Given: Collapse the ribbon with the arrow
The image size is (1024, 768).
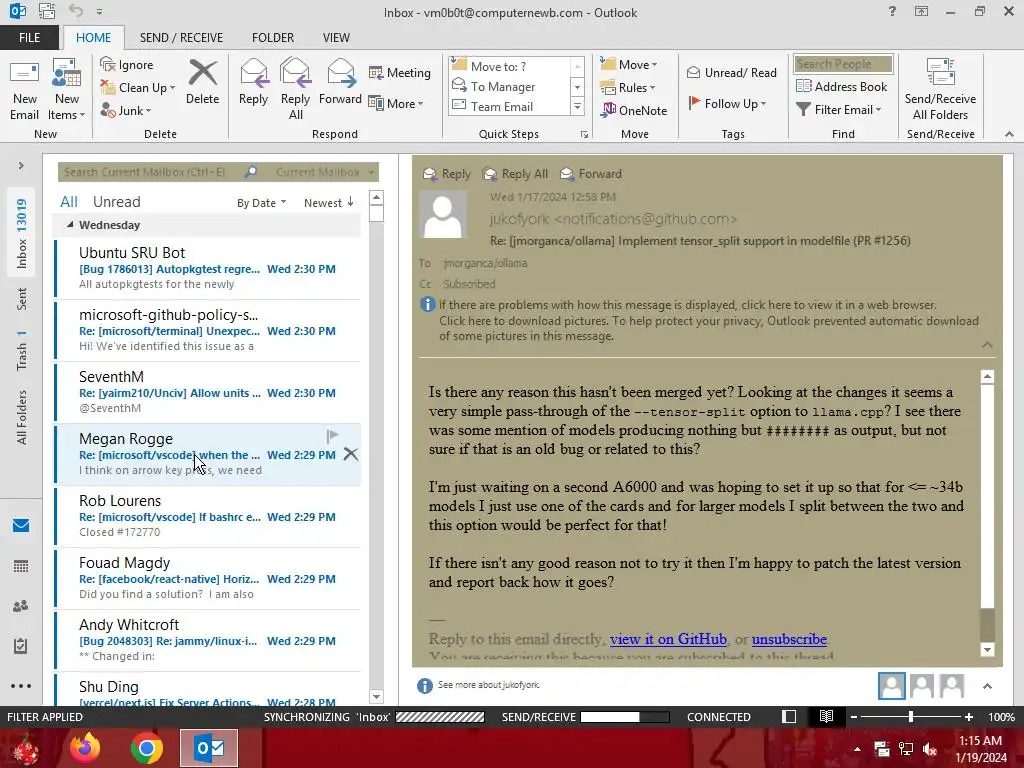Looking at the screenshot, I should point(1009,134).
